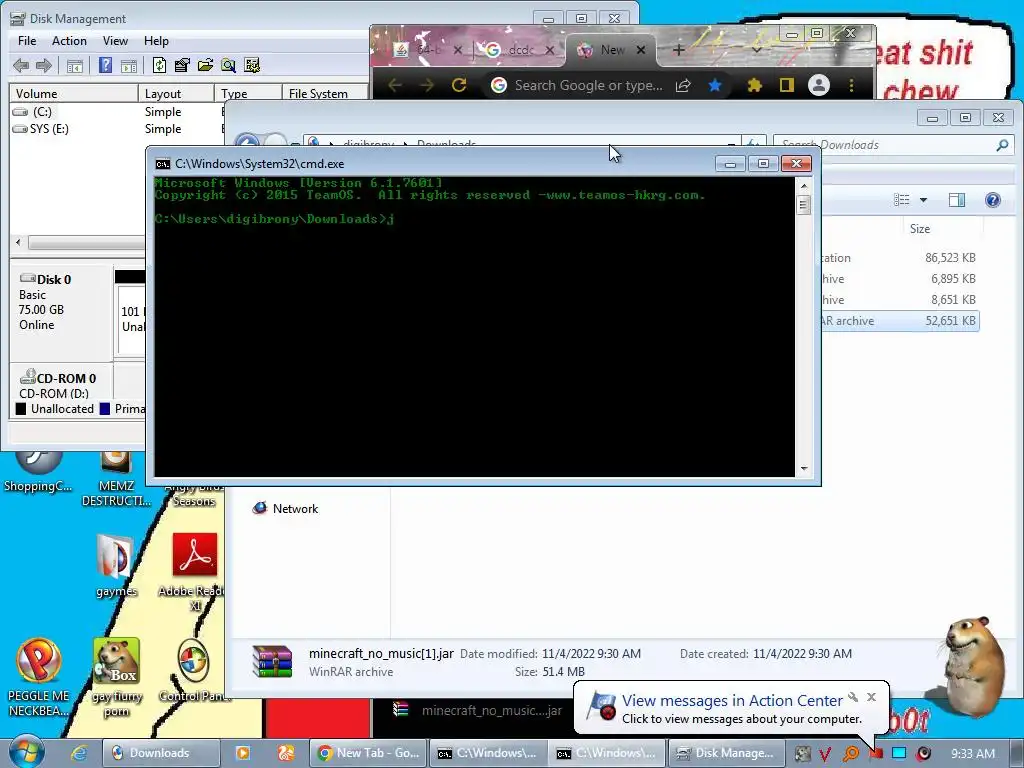Open the Adobe Reader XI desktop icon
Screen dimensions: 1024x768
coord(194,571)
